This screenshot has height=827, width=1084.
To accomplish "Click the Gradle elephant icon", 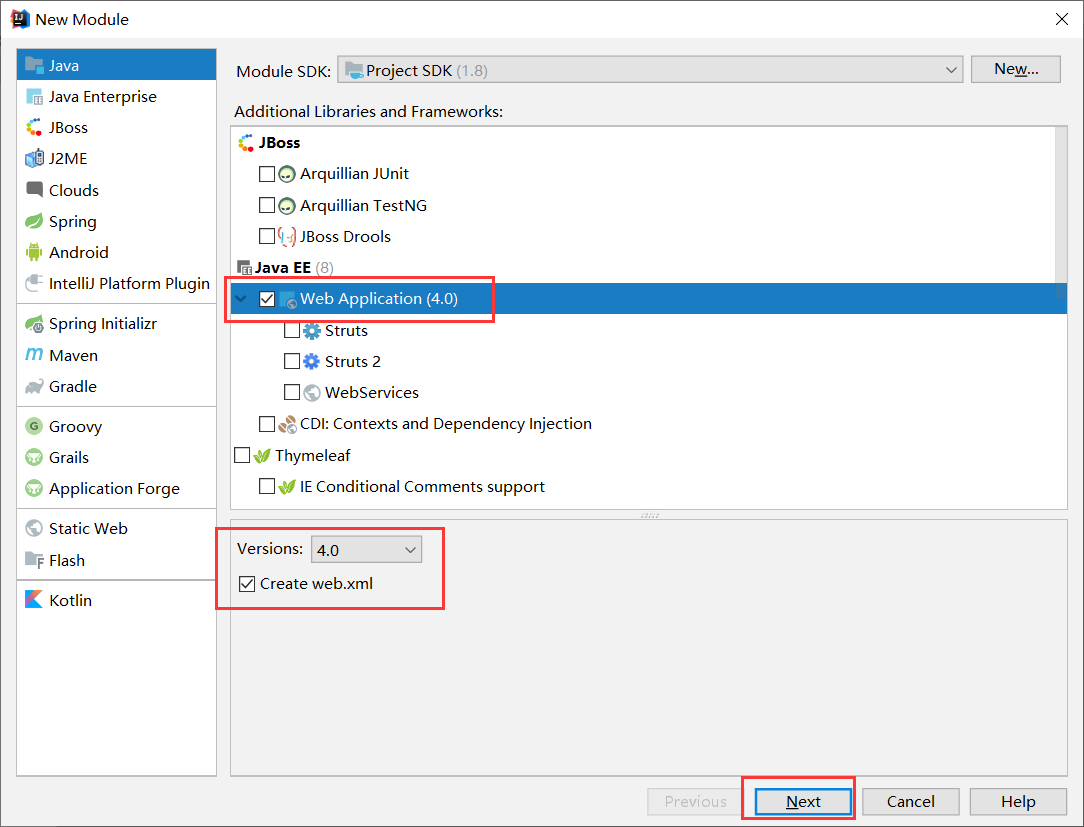I will click(34, 387).
